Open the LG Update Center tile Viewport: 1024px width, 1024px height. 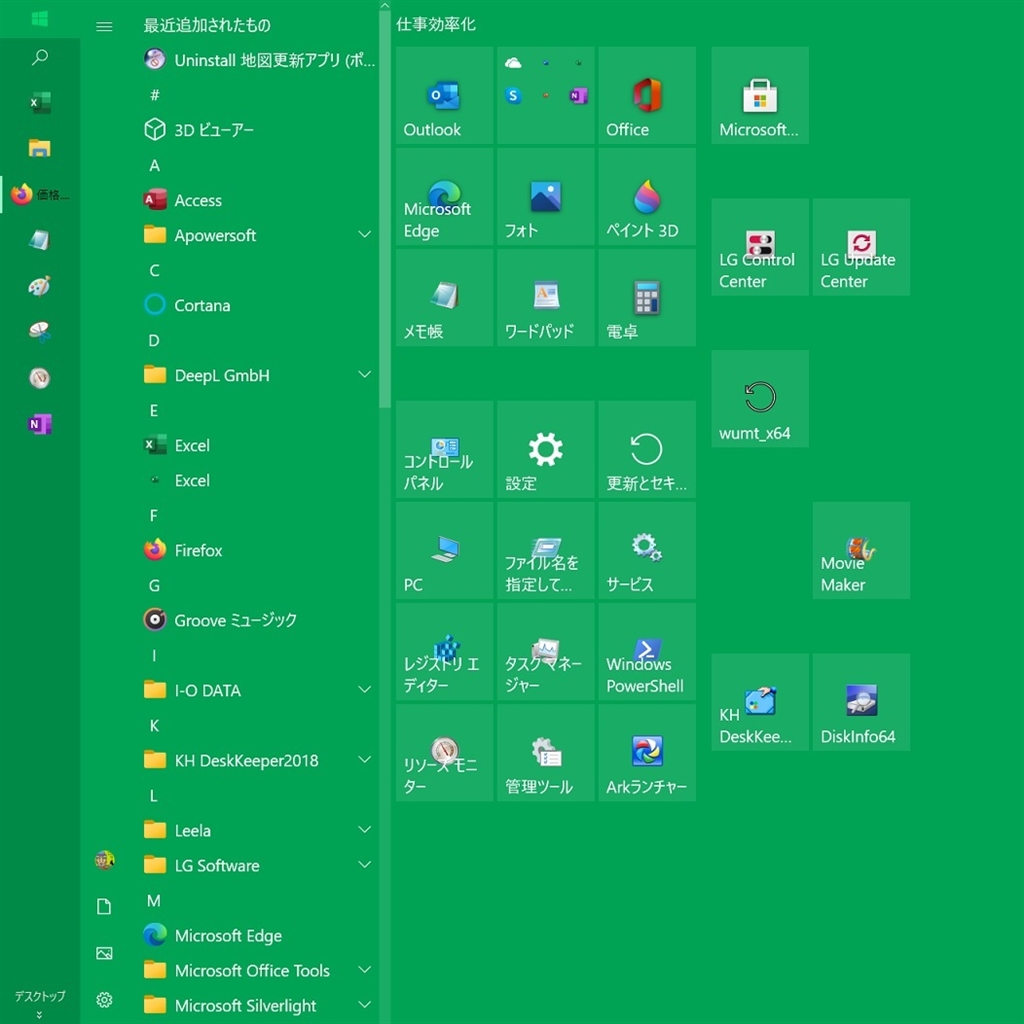coord(861,247)
